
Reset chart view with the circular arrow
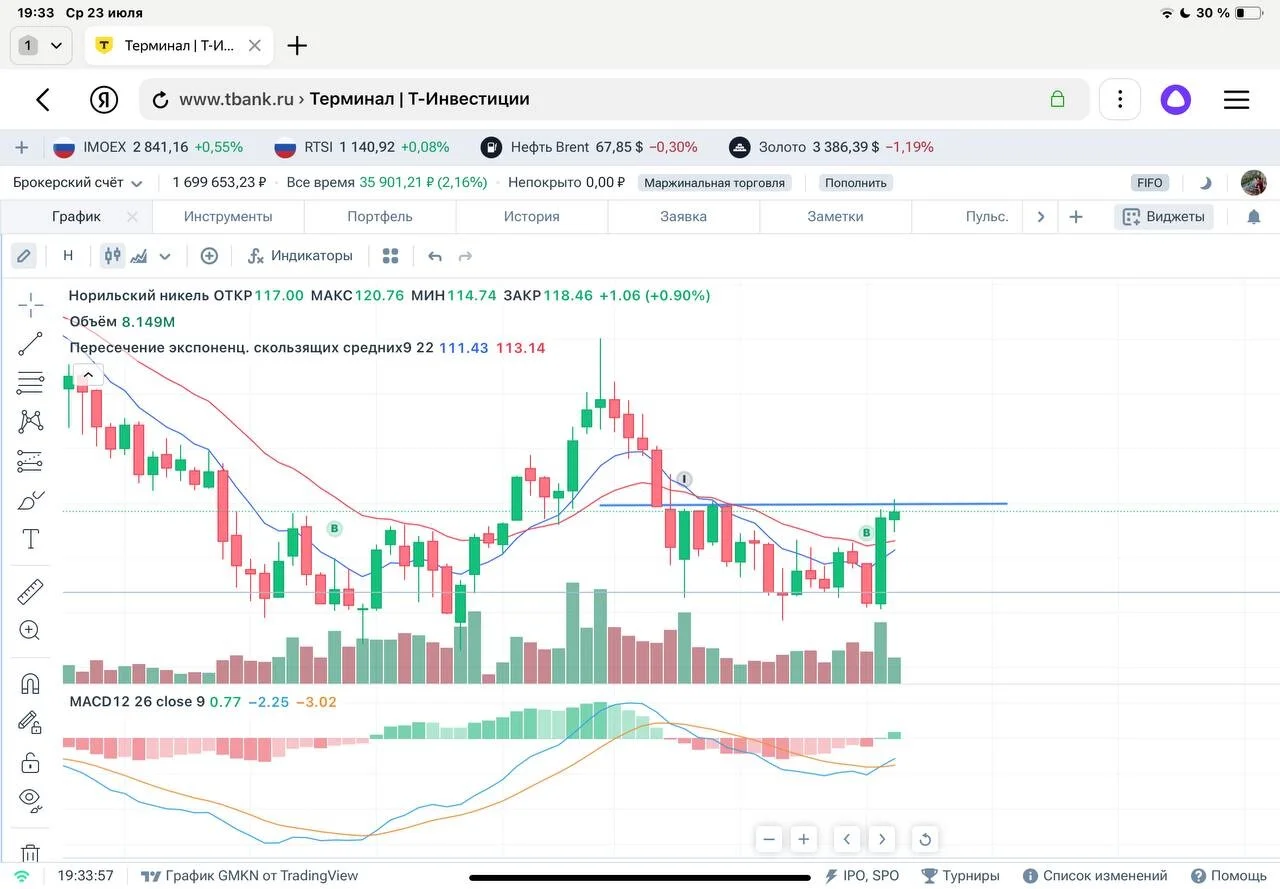[x=925, y=839]
